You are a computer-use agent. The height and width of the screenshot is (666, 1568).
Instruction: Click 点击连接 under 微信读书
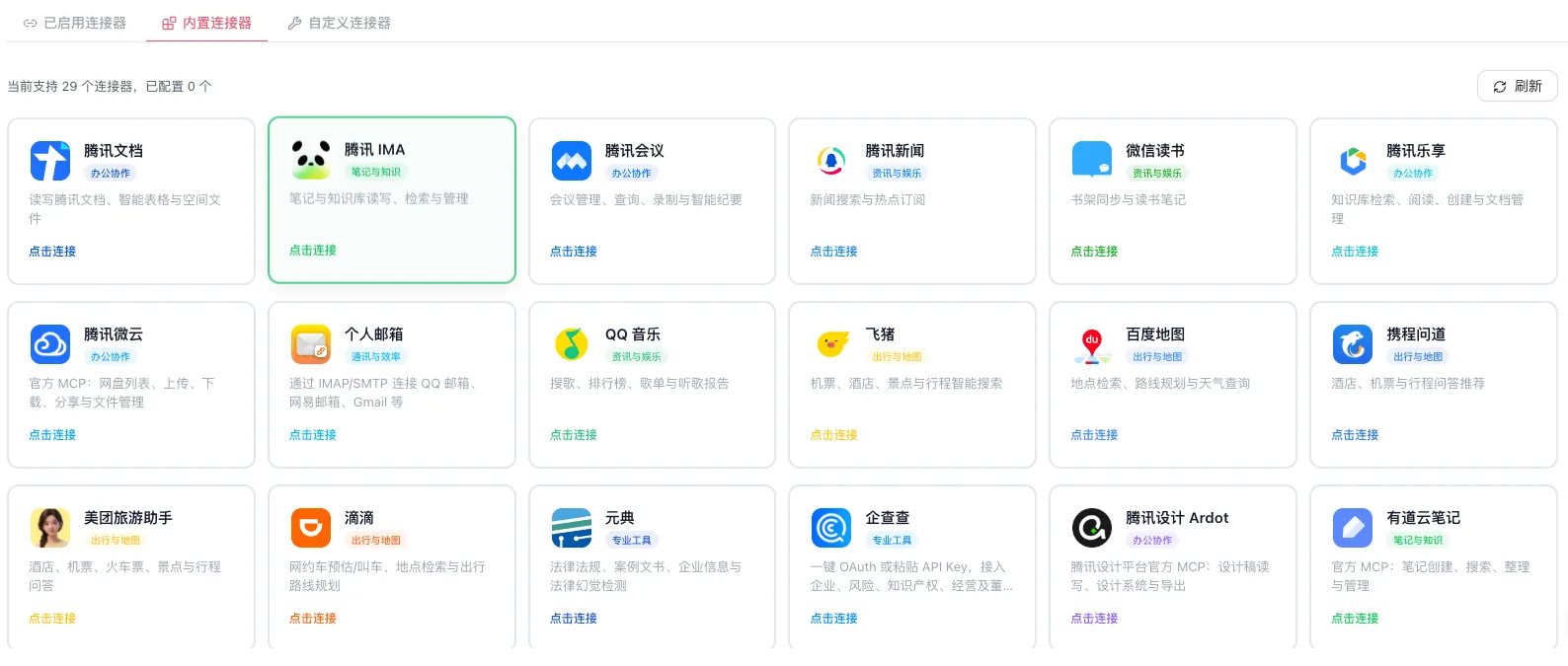[x=1095, y=252]
